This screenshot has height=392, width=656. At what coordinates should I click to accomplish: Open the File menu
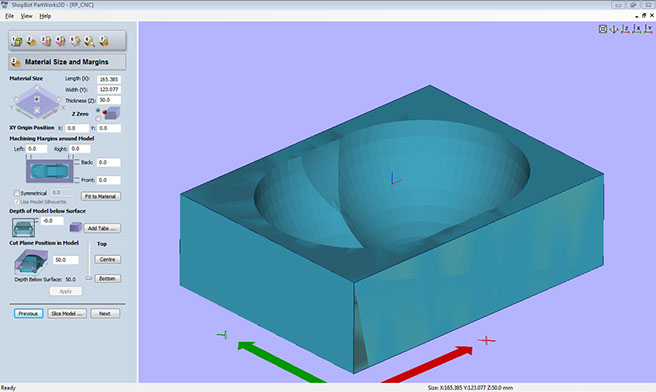click(x=9, y=16)
